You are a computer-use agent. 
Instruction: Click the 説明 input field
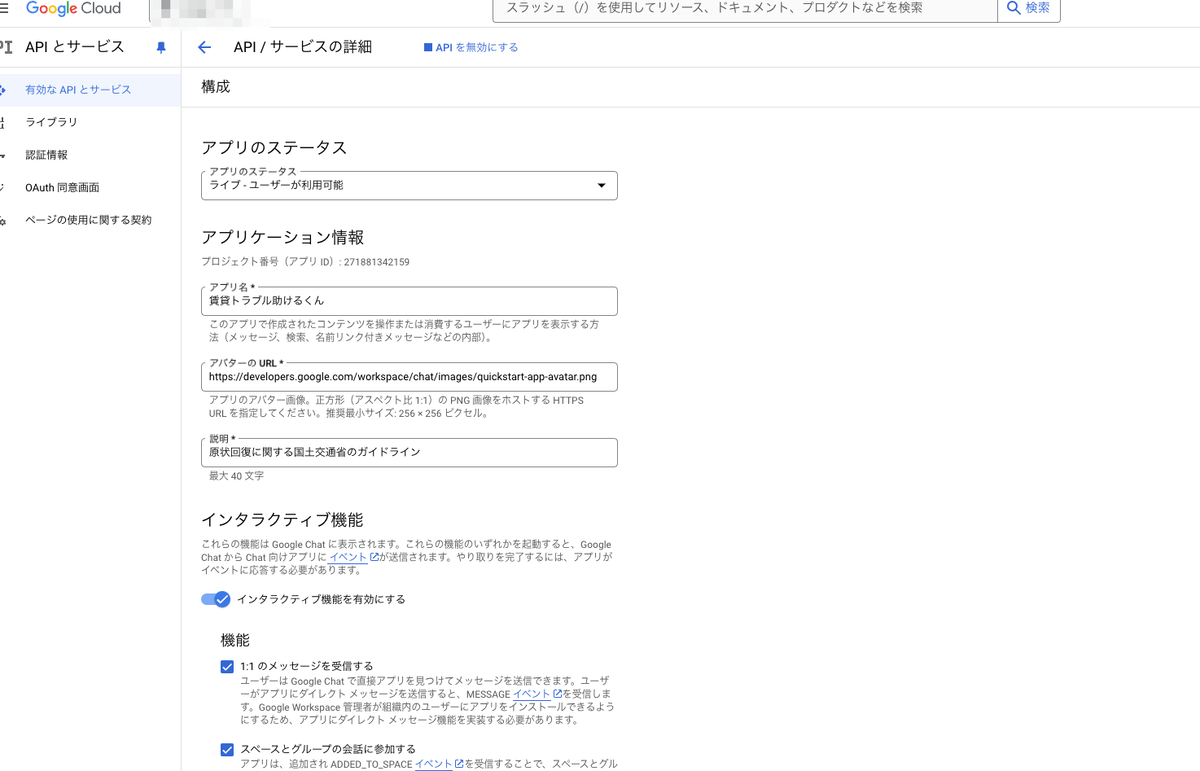pos(409,452)
